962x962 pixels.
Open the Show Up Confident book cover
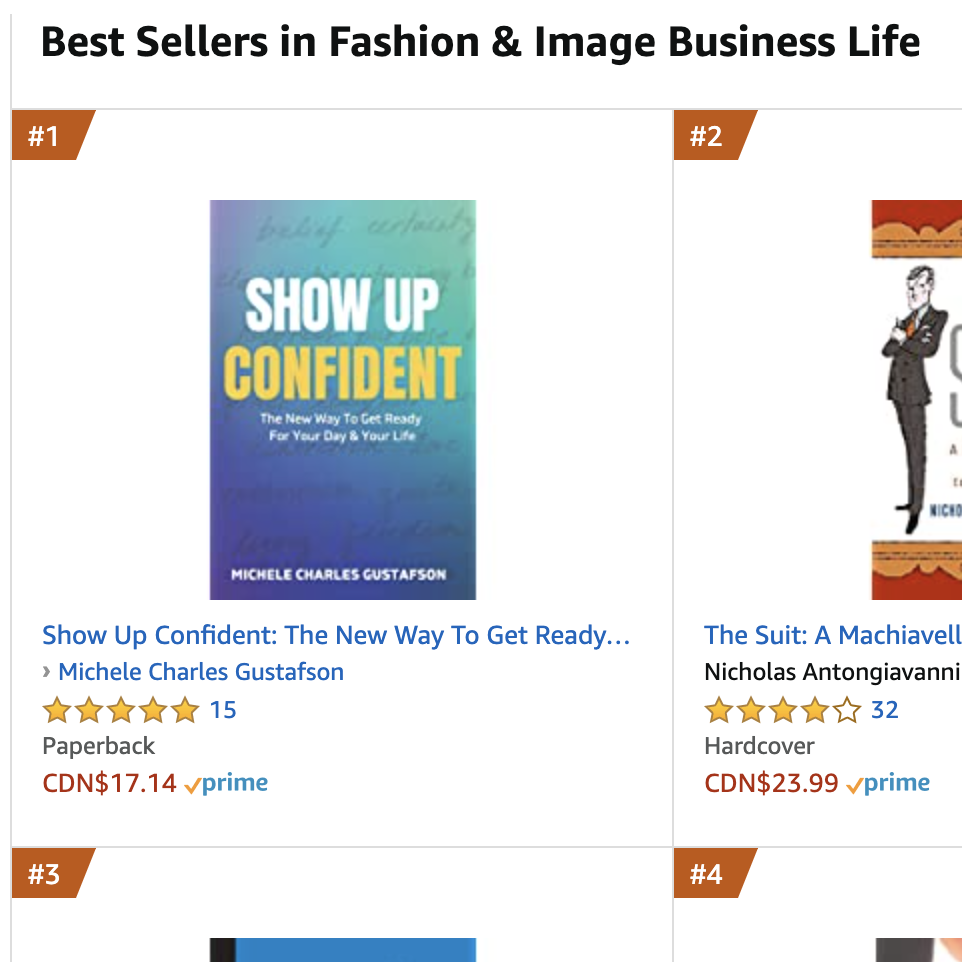pyautogui.click(x=342, y=399)
